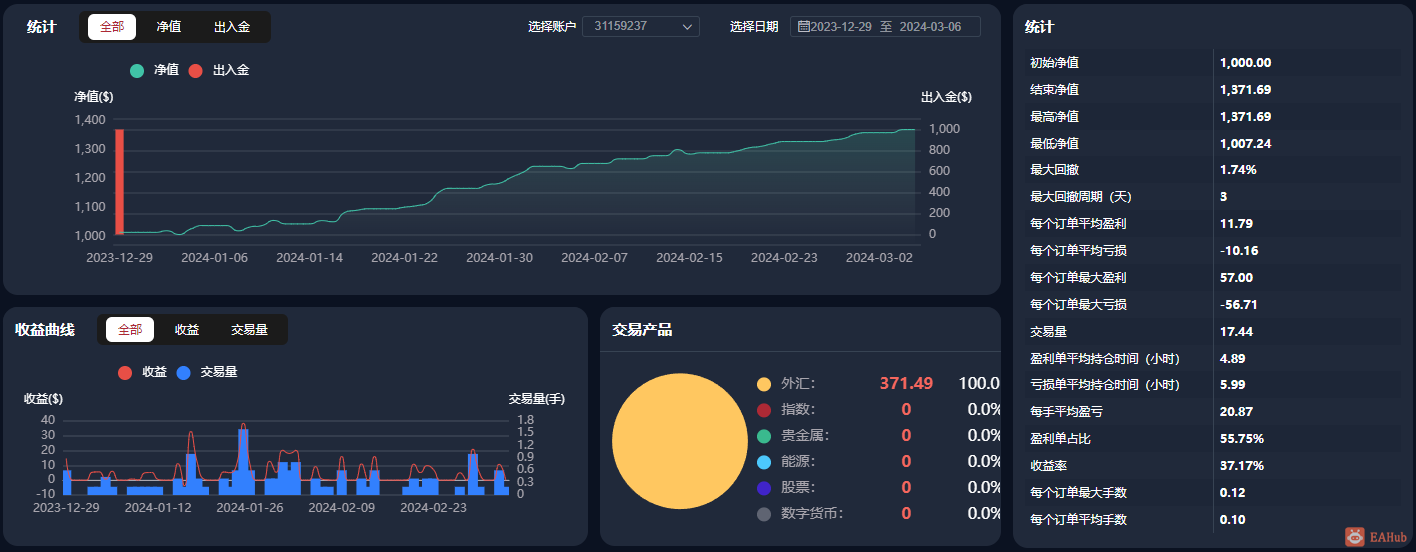Toggle the red 出入金 legend marker
The height and width of the screenshot is (552, 1416).
click(x=195, y=70)
